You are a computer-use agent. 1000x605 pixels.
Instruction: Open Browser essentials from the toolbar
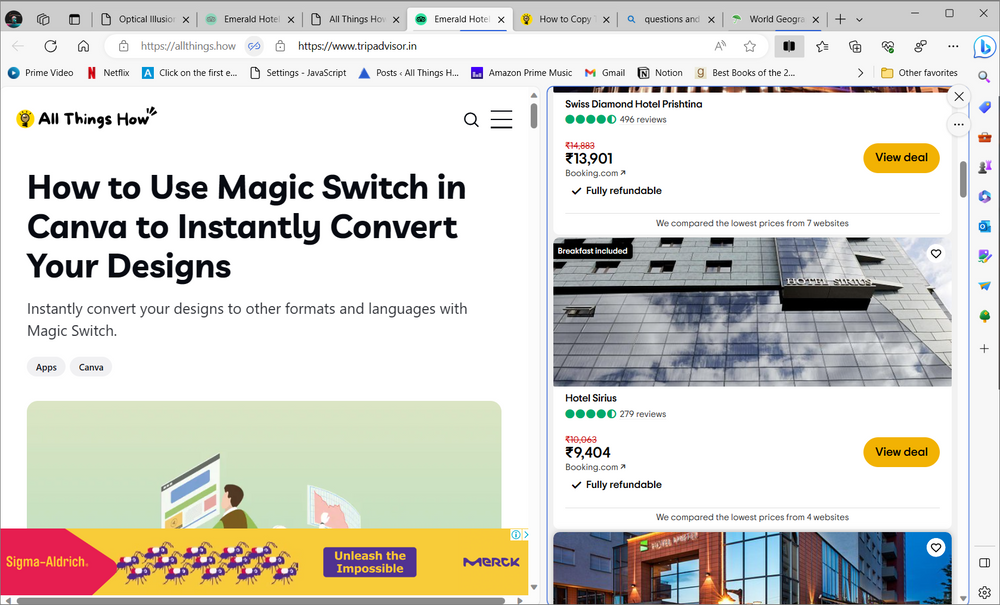click(887, 46)
